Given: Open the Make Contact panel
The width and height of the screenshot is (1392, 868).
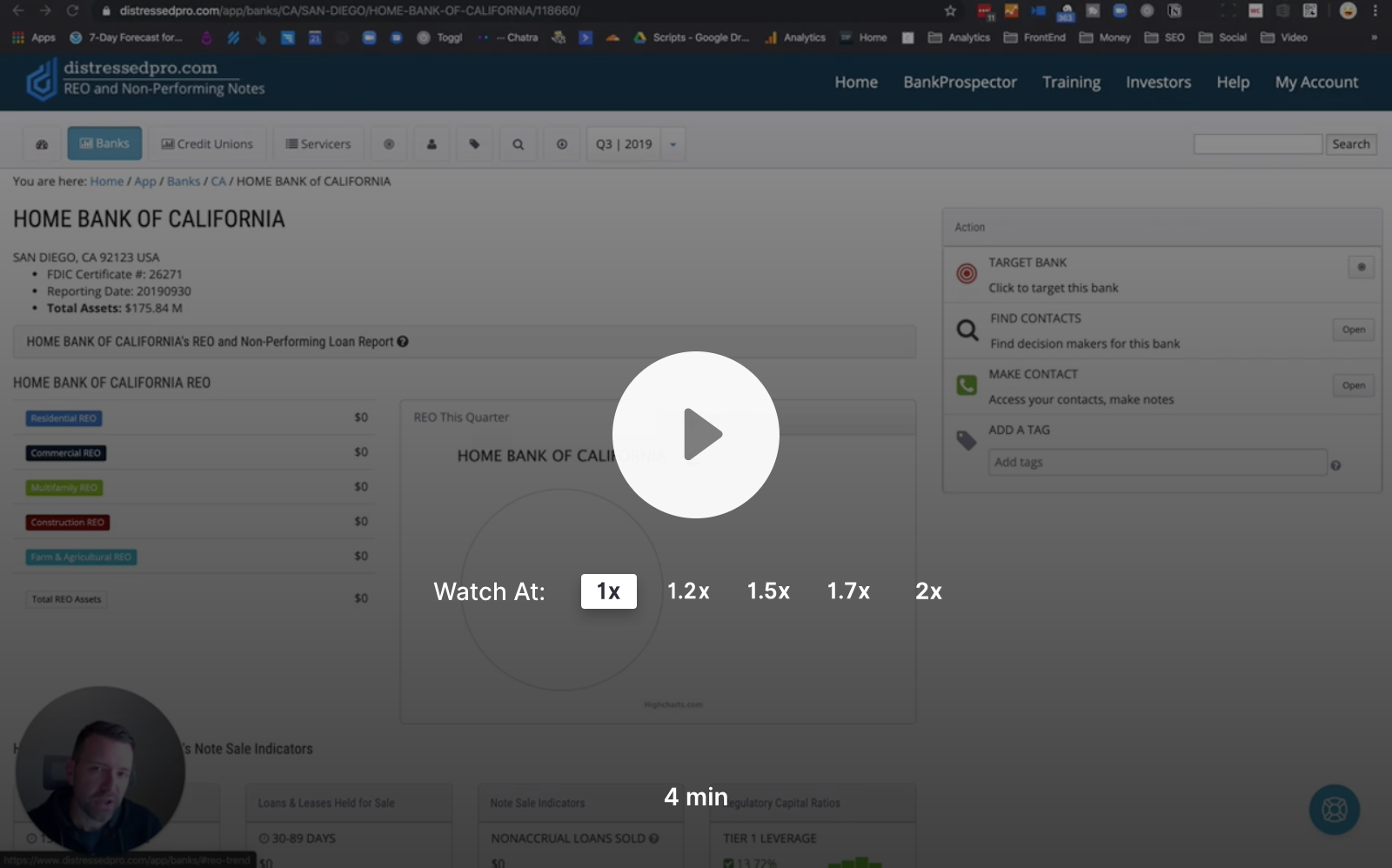Looking at the screenshot, I should pos(1353,385).
